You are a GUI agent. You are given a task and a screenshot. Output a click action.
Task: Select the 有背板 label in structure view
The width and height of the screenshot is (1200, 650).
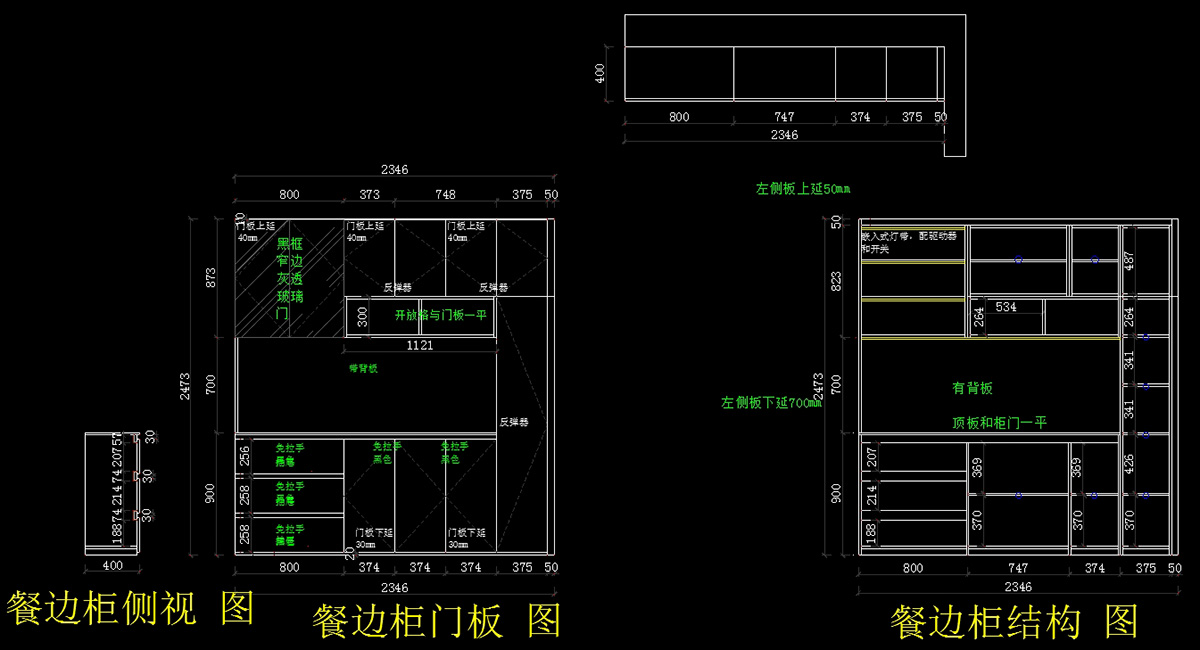tap(972, 387)
